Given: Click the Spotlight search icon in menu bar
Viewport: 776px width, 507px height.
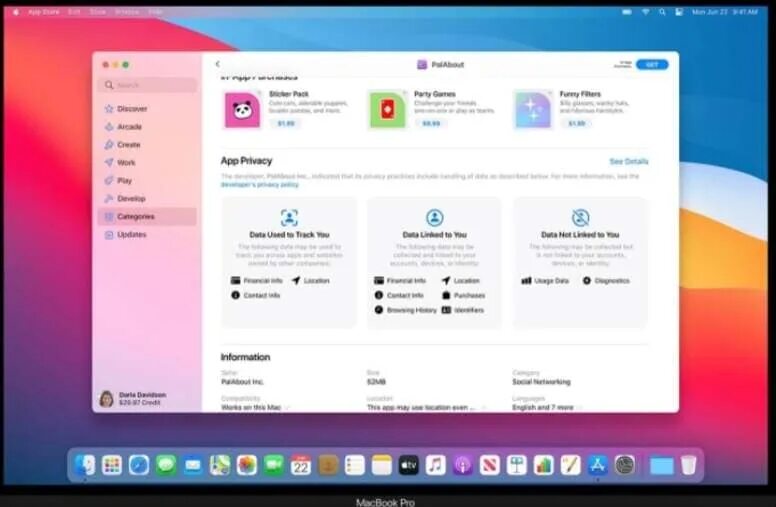Looking at the screenshot, I should coord(662,12).
